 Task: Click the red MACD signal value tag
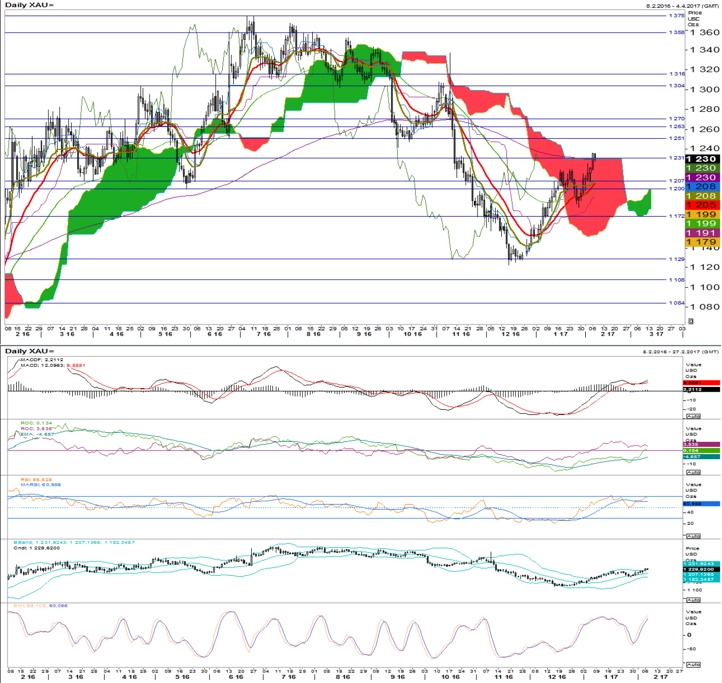point(701,383)
